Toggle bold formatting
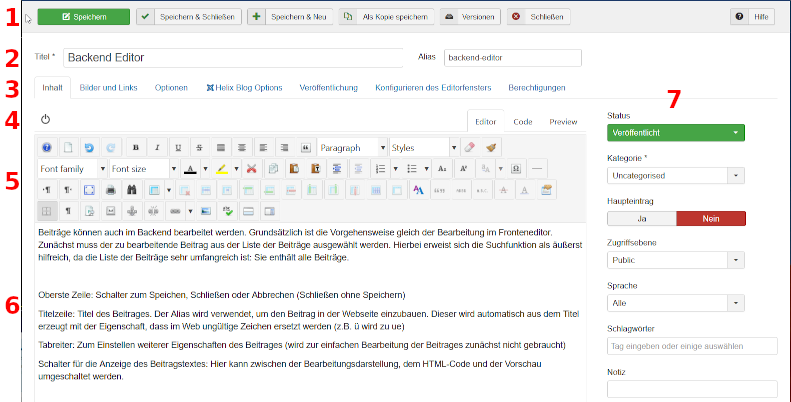 136,148
